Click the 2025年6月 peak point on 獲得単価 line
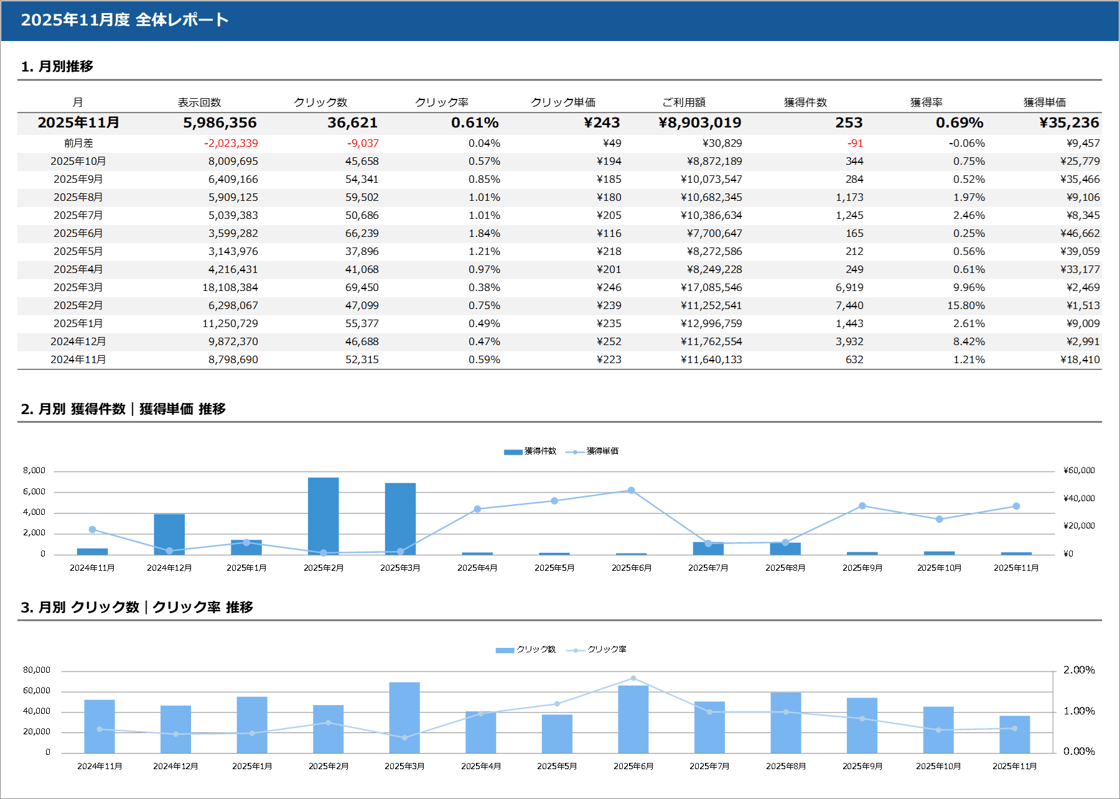This screenshot has width=1120, height=799. (631, 490)
